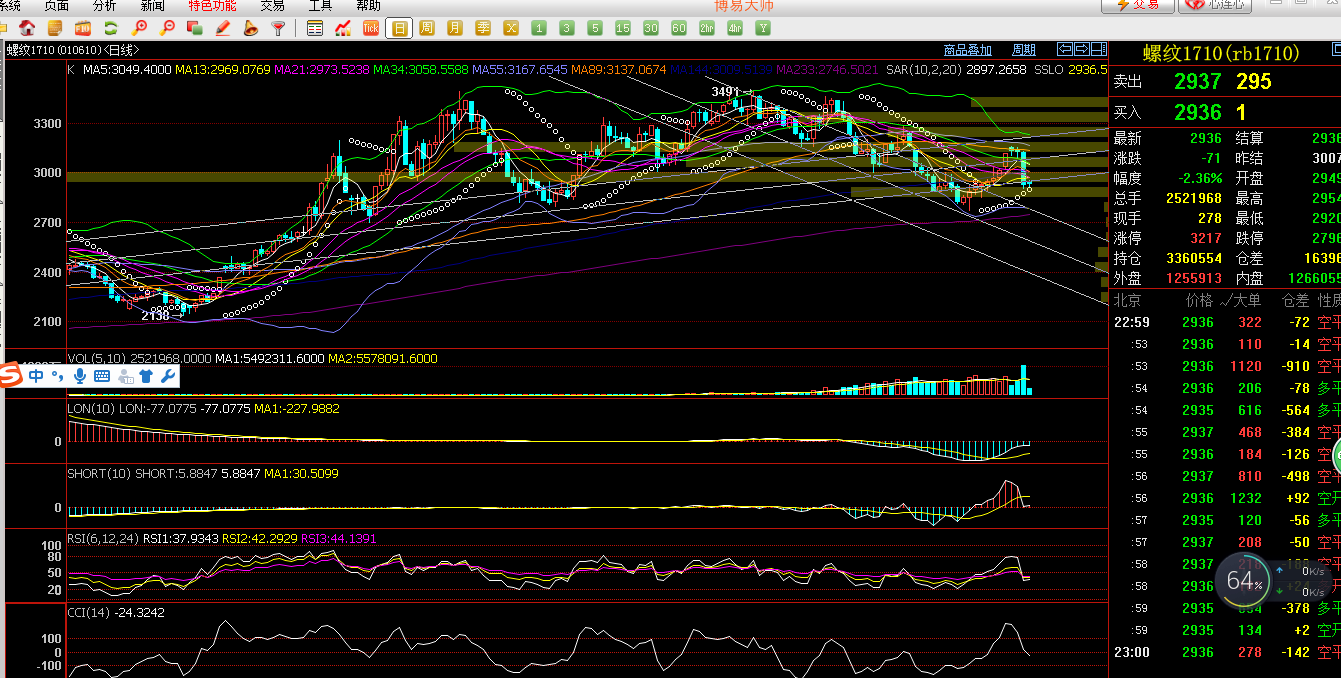
Task: Click the 商品叠加 link
Action: point(968,50)
